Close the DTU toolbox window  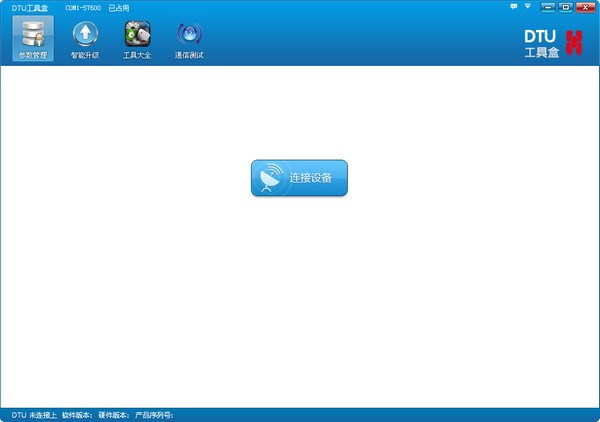[585, 7]
